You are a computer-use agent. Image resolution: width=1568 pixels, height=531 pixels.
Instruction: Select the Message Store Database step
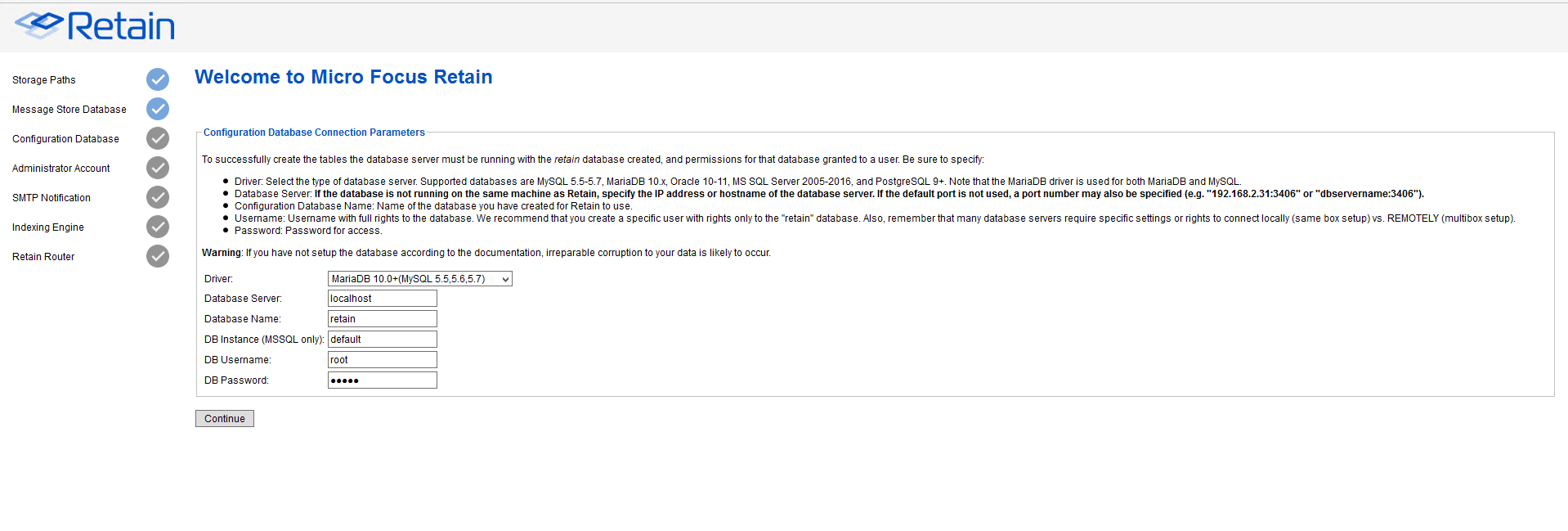point(69,110)
